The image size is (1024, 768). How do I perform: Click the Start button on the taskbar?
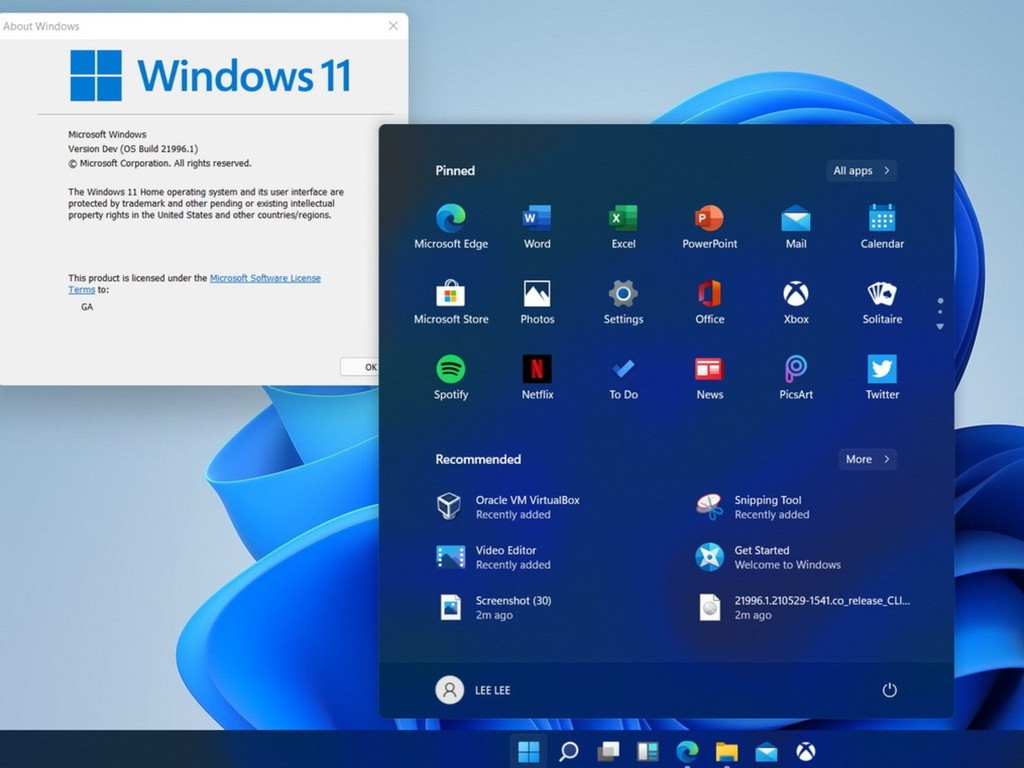point(528,751)
